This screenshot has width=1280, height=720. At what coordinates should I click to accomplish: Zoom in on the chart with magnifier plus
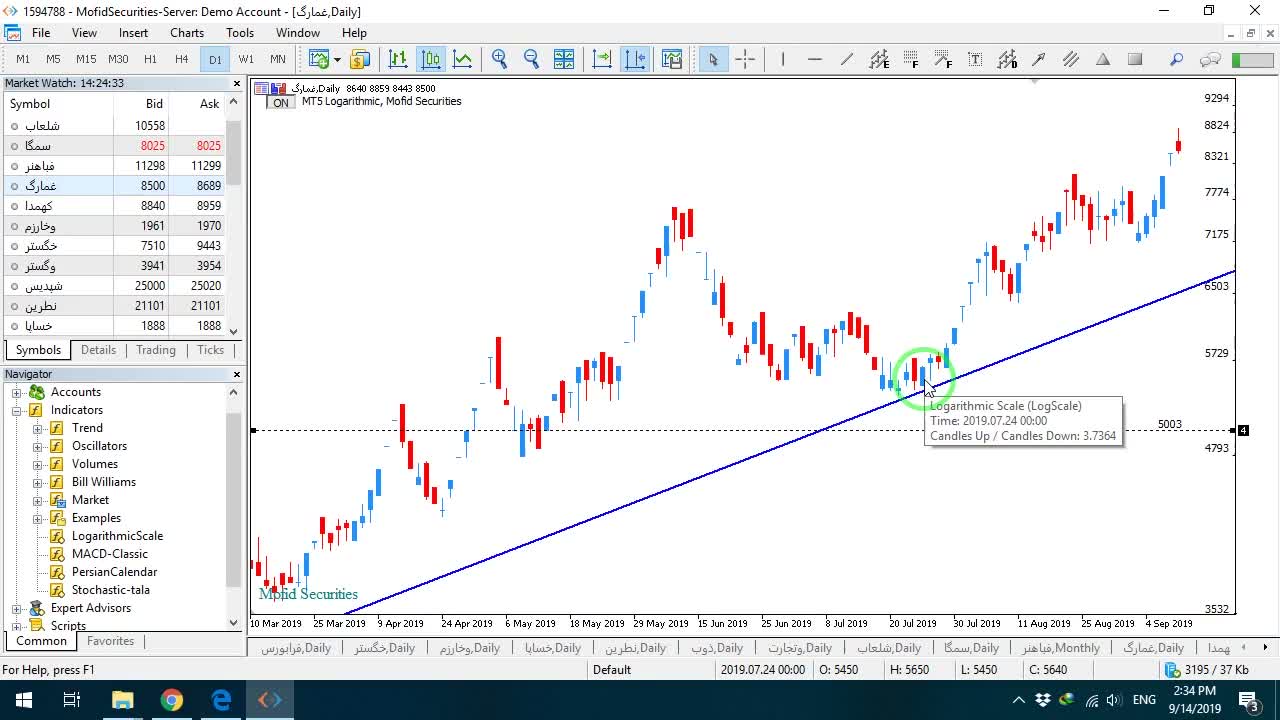[499, 59]
